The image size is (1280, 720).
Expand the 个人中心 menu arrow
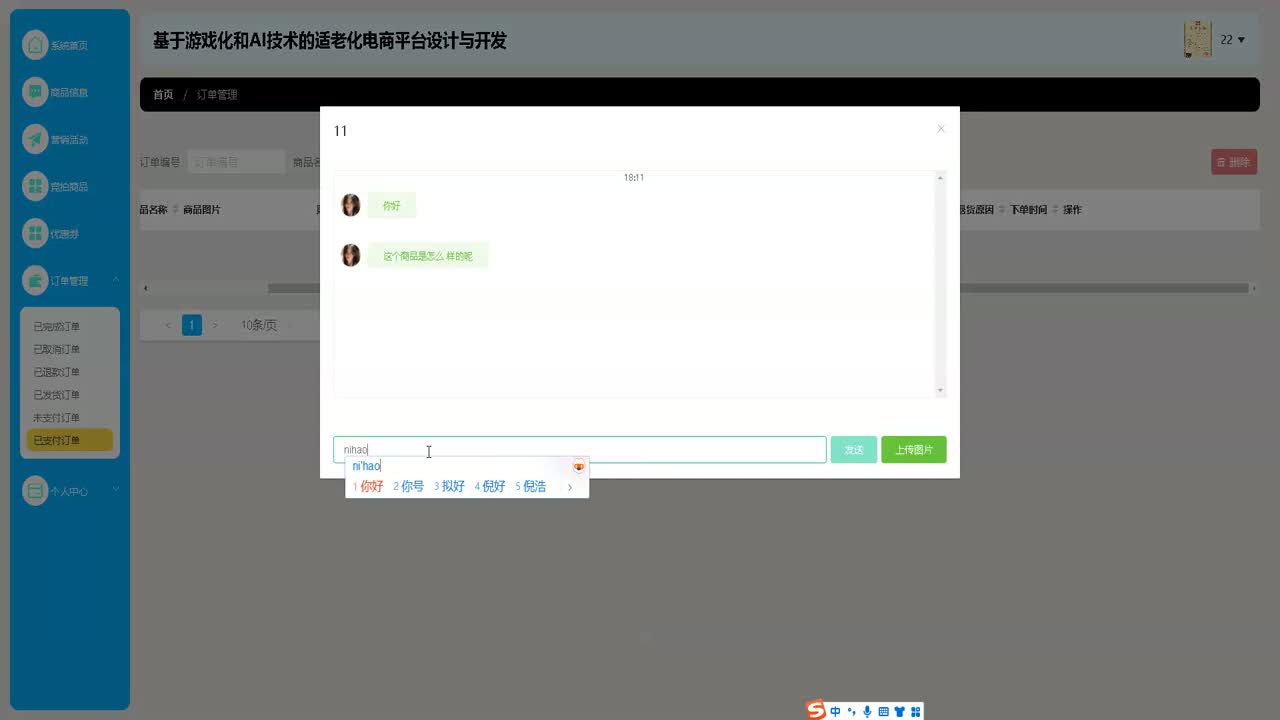115,489
